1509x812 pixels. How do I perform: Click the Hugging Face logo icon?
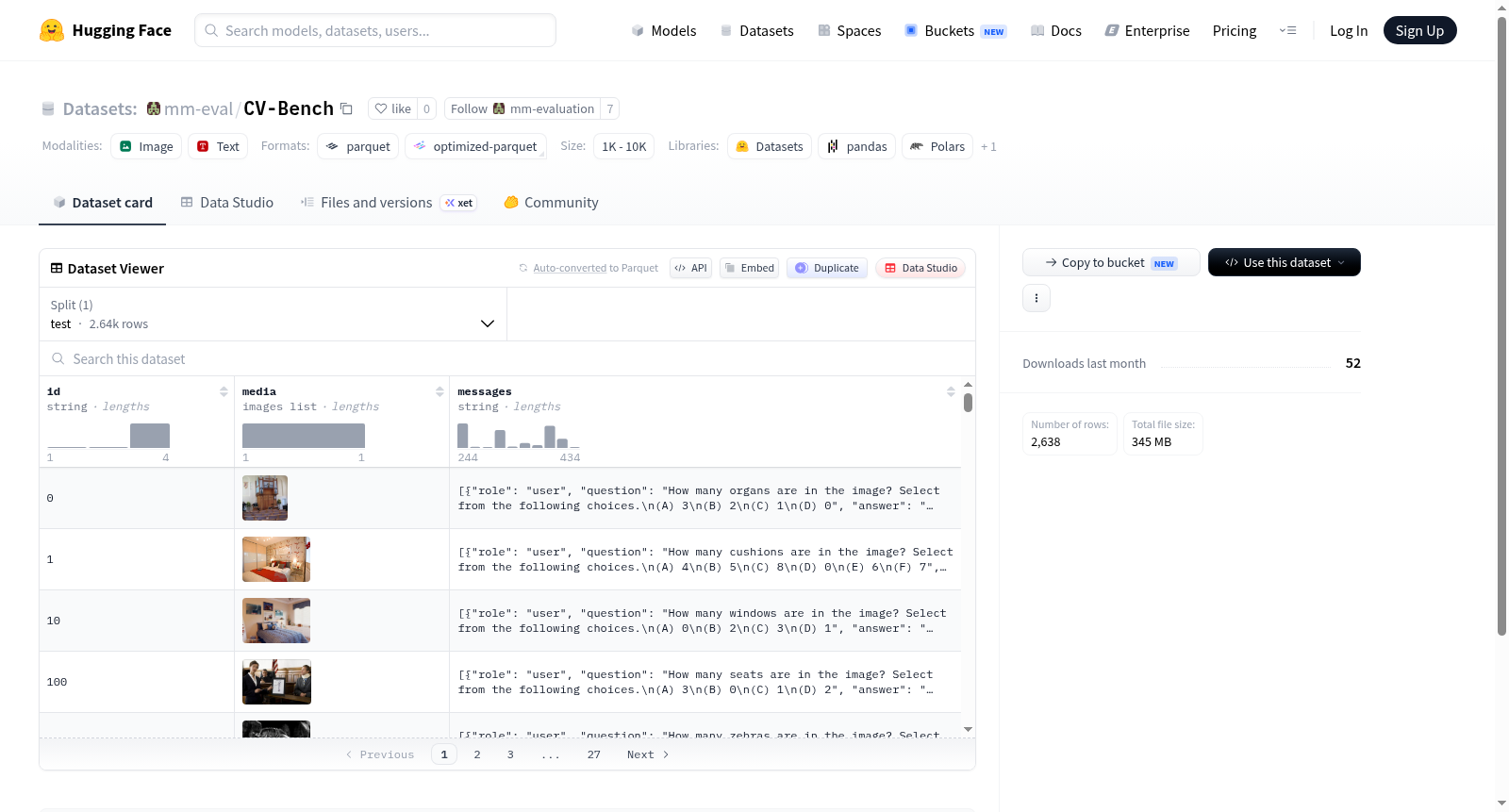[x=52, y=30]
